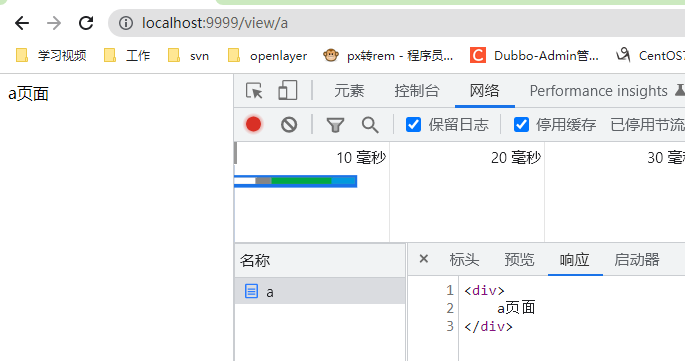Click the 'a页面' text on web page
Viewport: 685px width, 361px height.
(28, 94)
